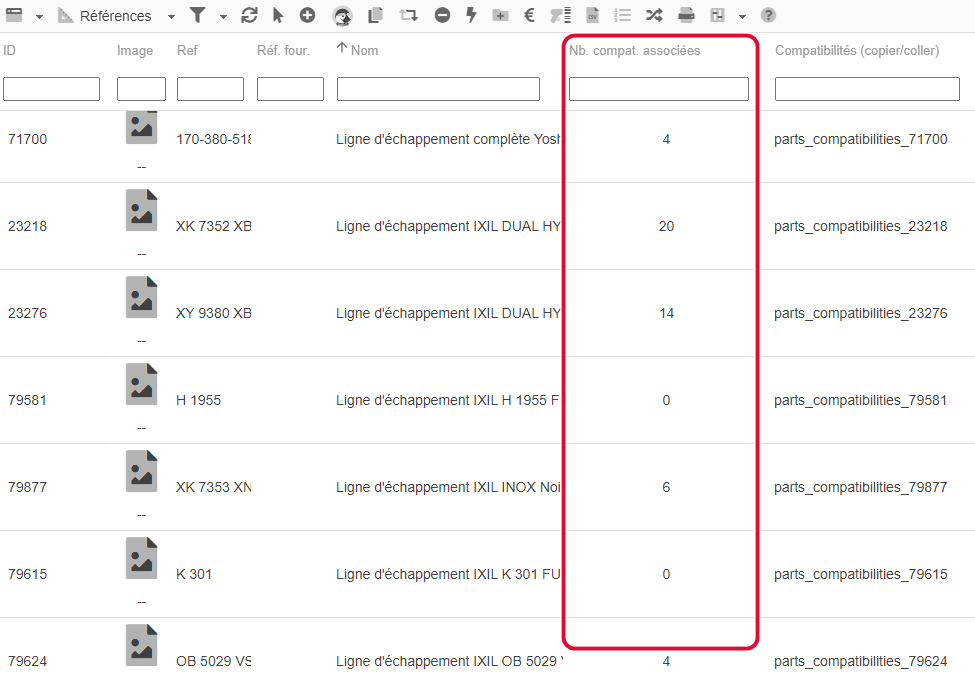Sort by the Nom column header
The width and height of the screenshot is (975, 683).
(x=364, y=50)
